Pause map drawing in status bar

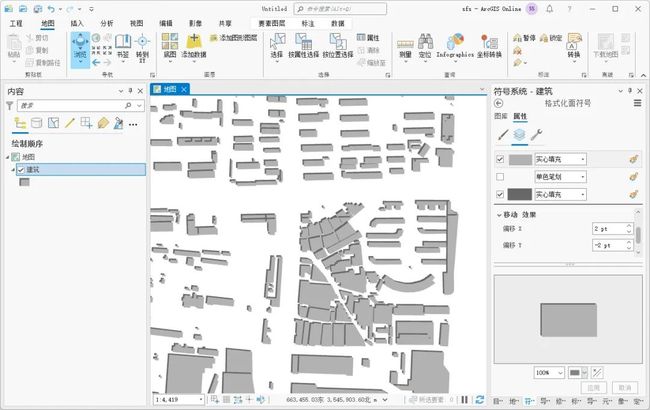(465, 400)
